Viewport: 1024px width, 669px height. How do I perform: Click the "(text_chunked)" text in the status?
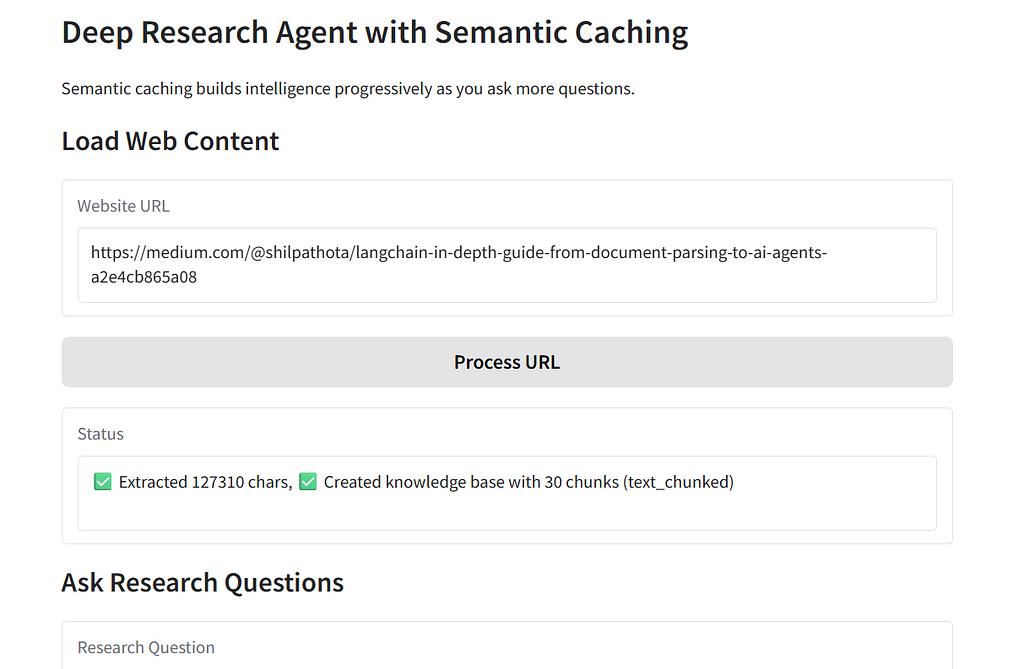[679, 482]
